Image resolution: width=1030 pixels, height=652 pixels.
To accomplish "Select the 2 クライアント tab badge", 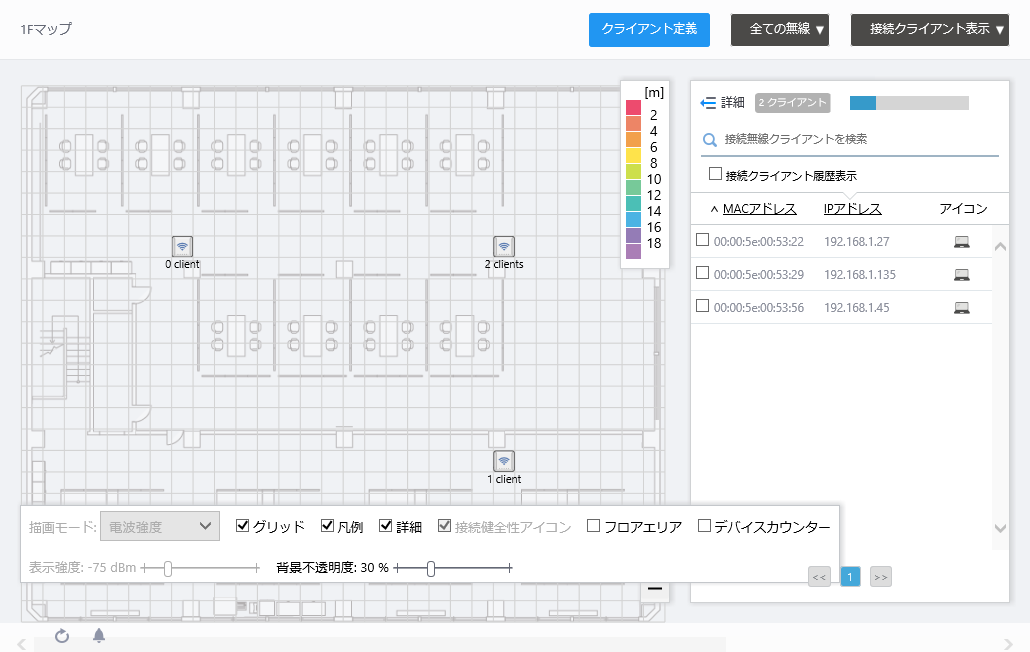I will click(795, 103).
